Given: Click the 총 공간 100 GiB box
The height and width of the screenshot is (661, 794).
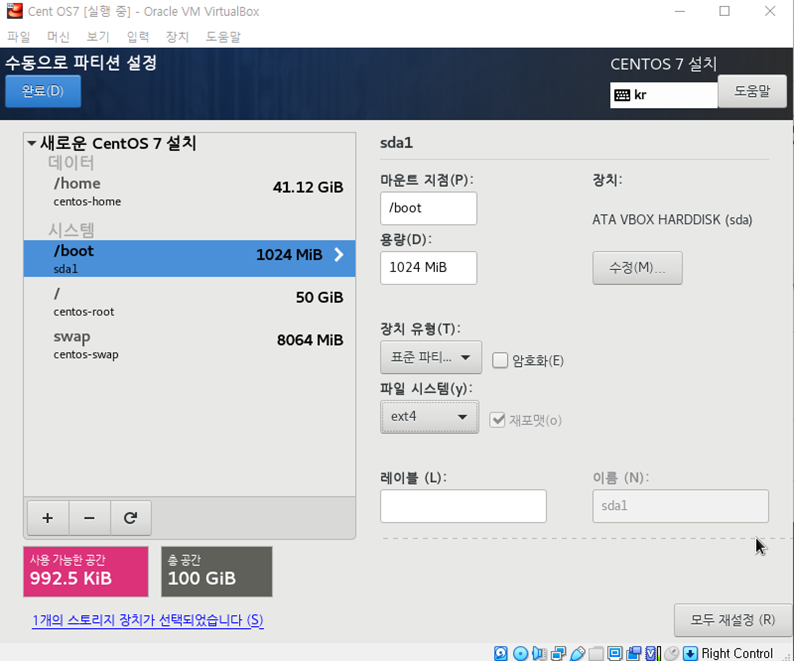Looking at the screenshot, I should point(217,571).
